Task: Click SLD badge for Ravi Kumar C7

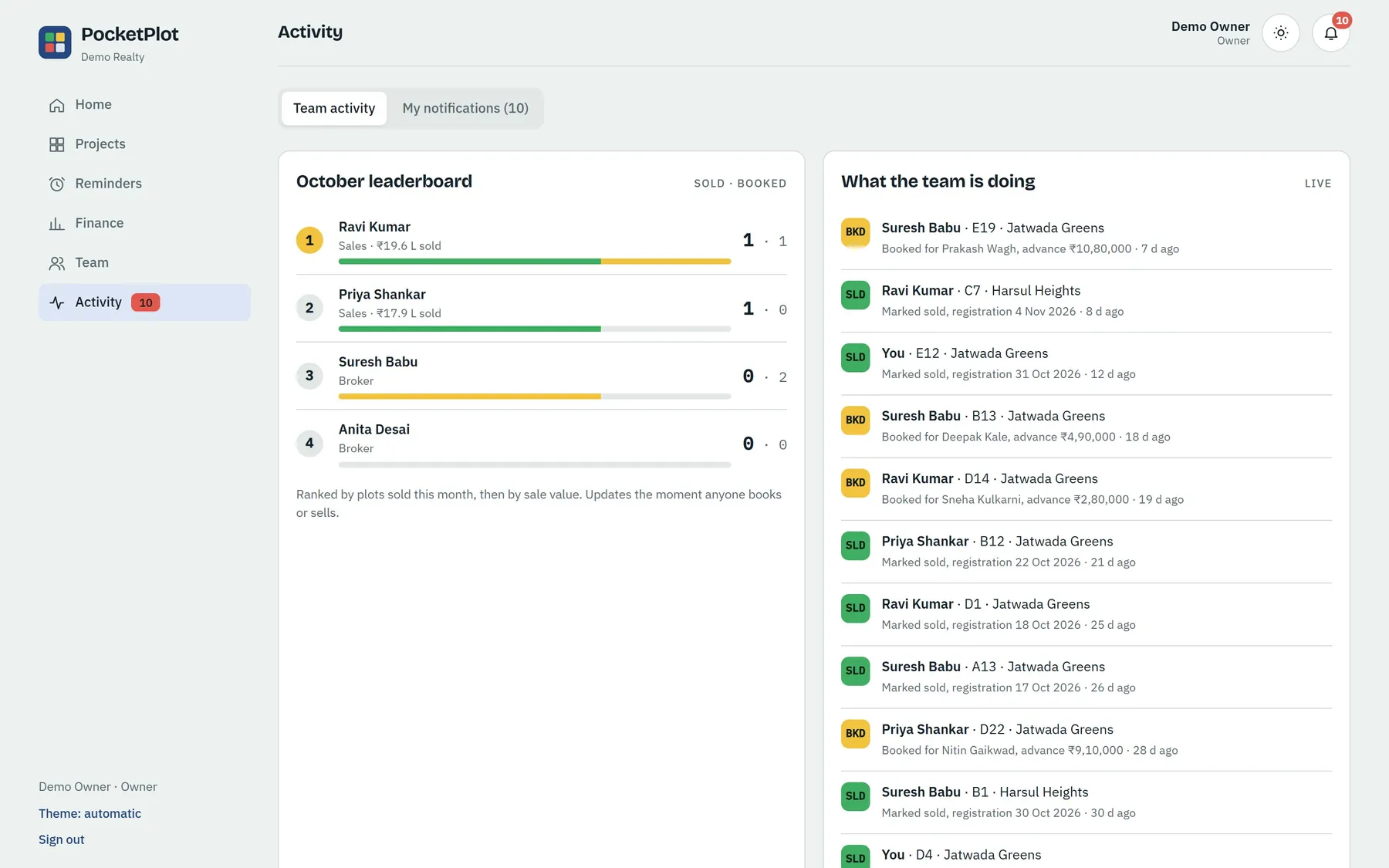Action: click(x=855, y=295)
